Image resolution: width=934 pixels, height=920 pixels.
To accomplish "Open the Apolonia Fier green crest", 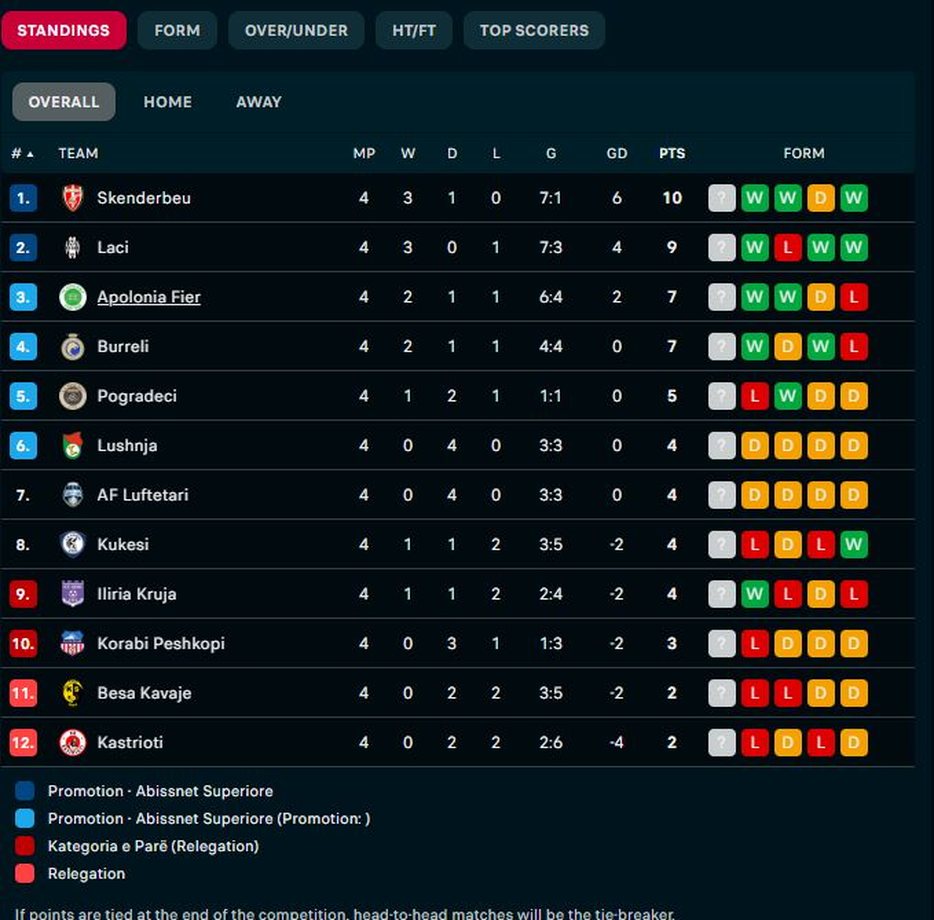I will pyautogui.click(x=73, y=297).
